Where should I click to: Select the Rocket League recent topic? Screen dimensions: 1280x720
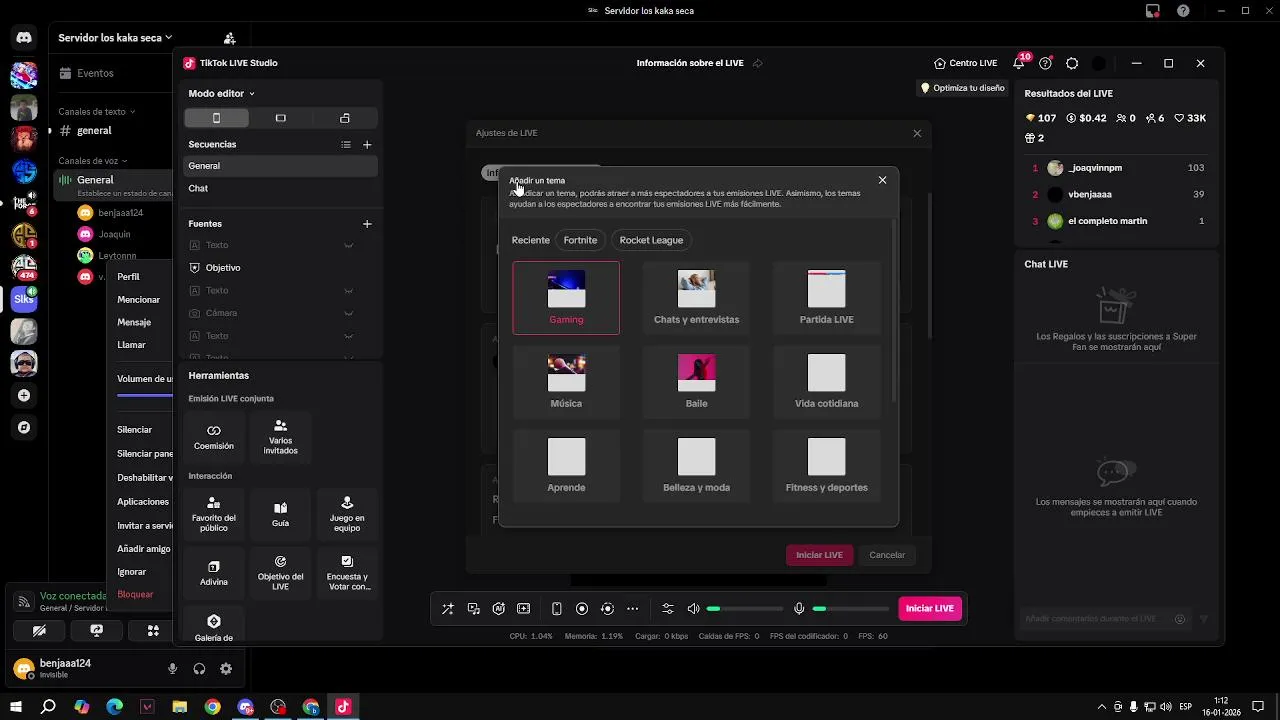point(651,240)
